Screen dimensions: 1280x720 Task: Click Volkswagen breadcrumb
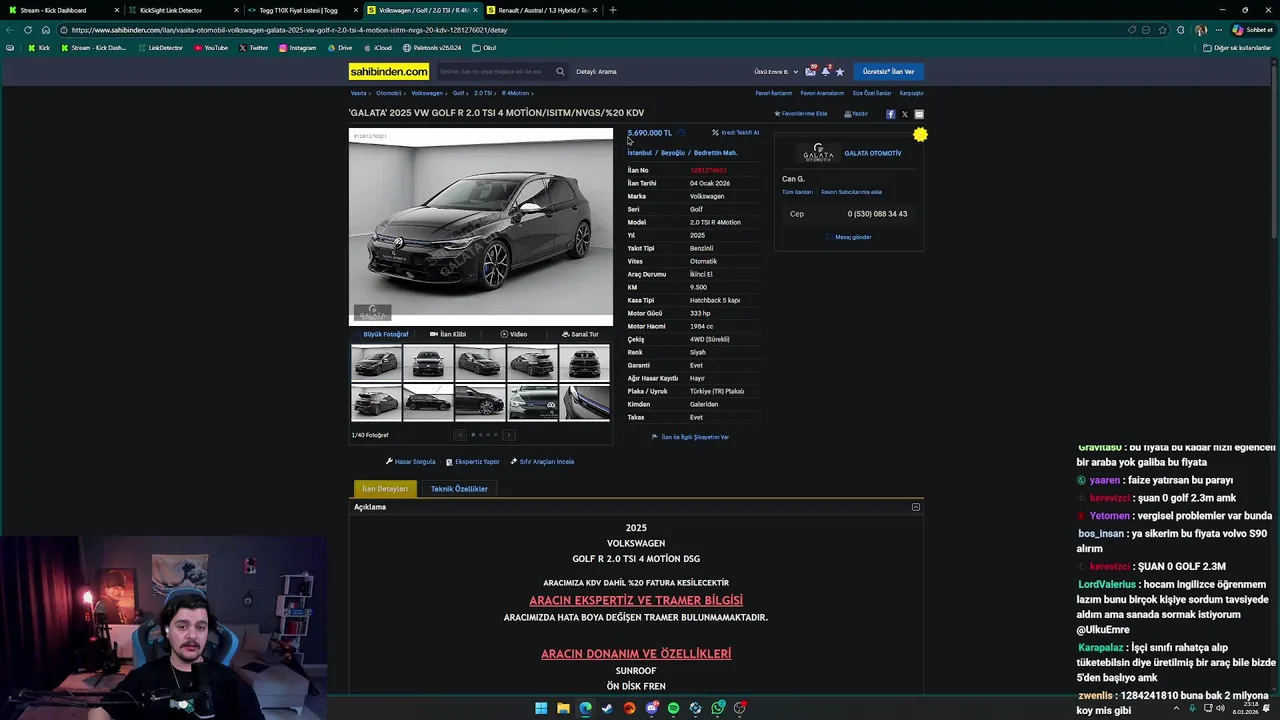coord(427,93)
